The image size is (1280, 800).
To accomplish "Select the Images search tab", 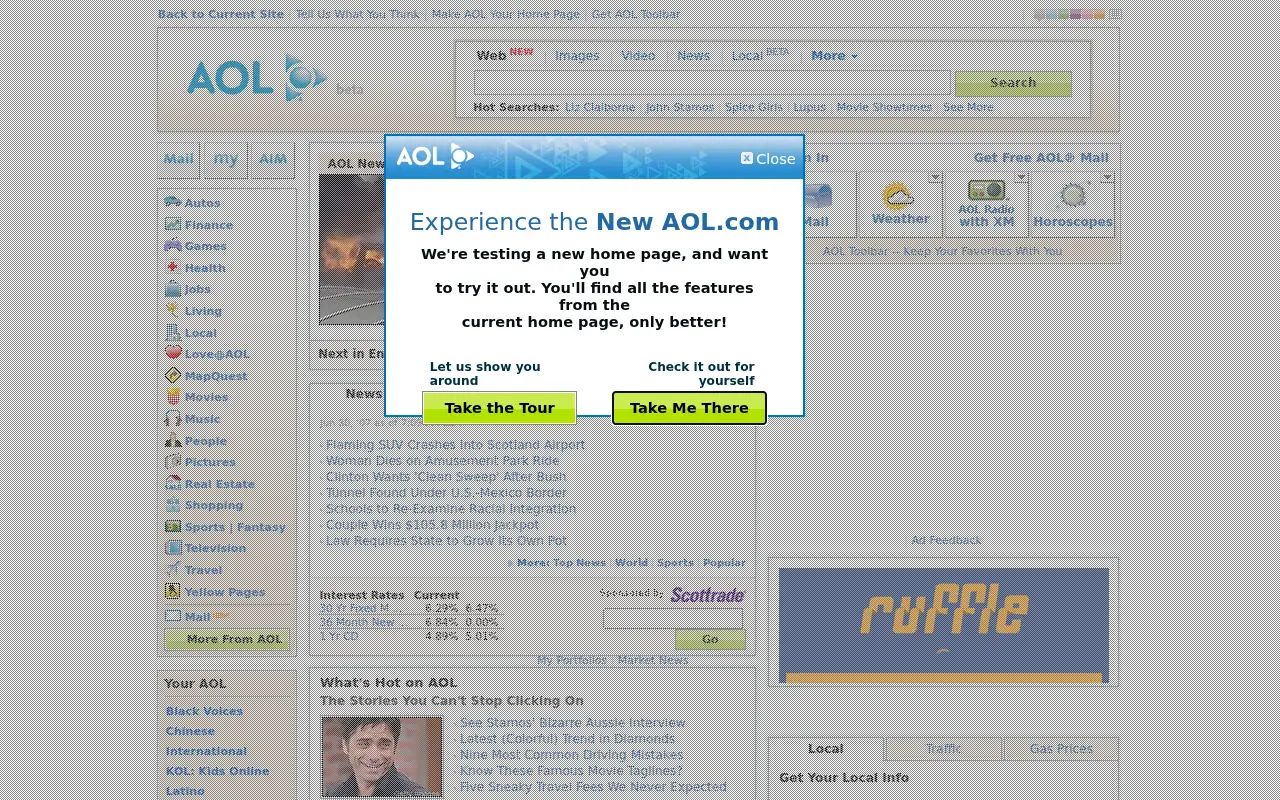I will 577,56.
